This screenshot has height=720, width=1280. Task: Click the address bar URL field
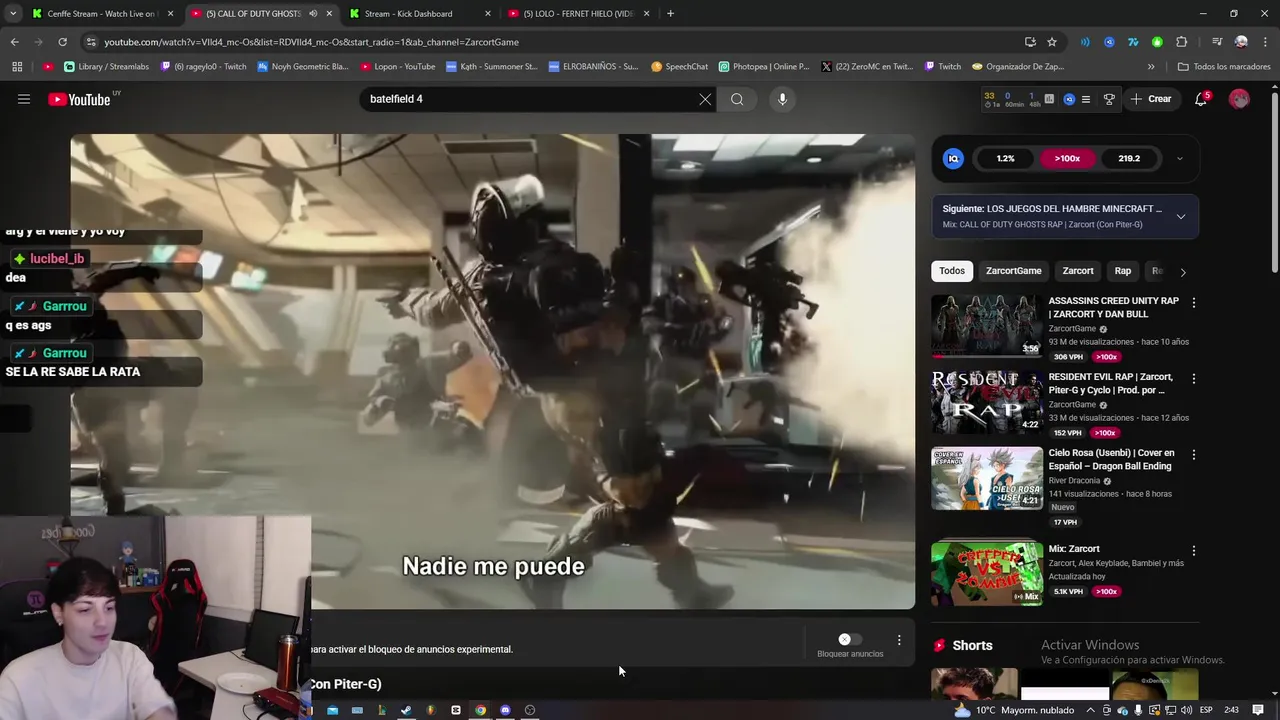tap(560, 42)
